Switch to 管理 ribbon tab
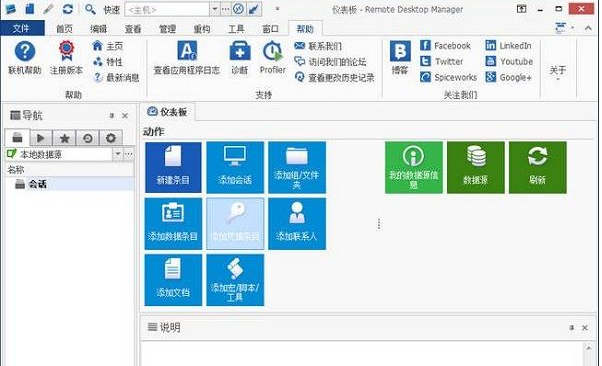The image size is (602, 366). (x=167, y=29)
